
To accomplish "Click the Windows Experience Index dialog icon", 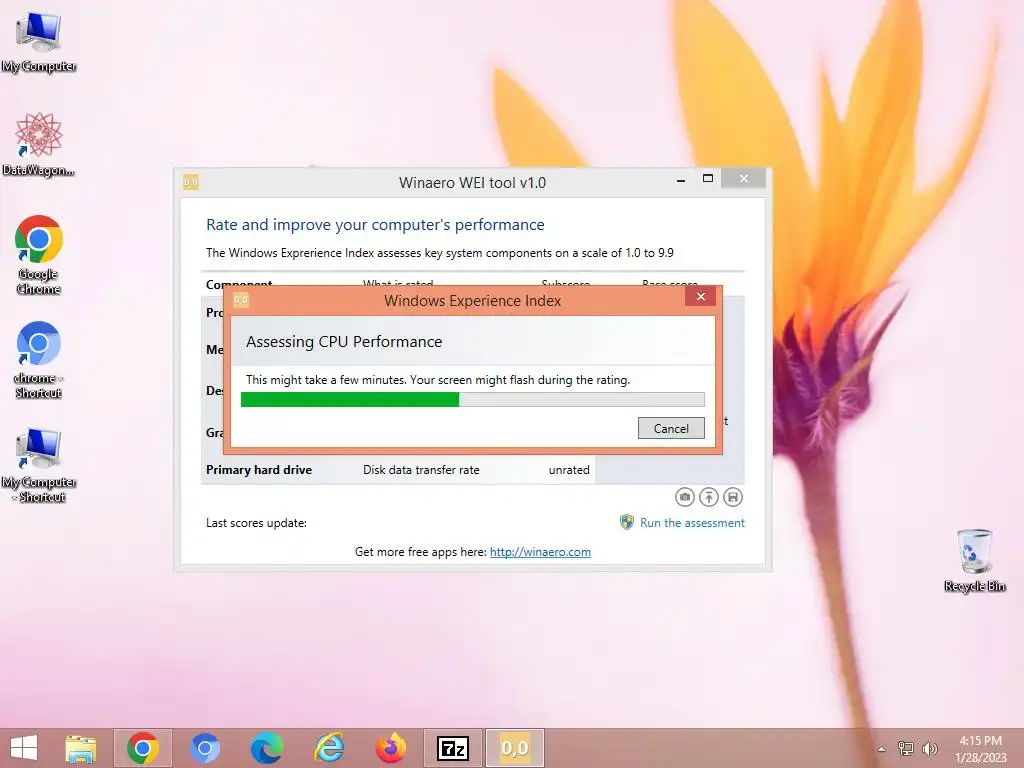I will point(241,300).
